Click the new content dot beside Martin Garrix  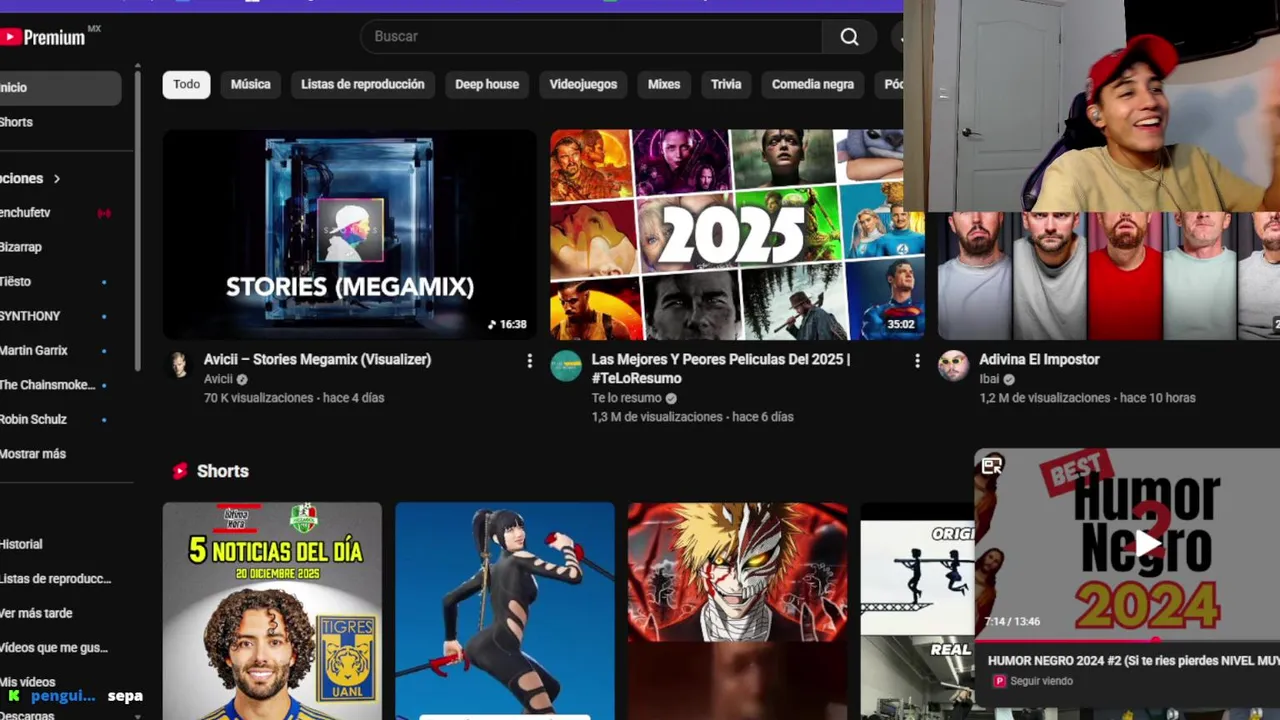pyautogui.click(x=104, y=351)
